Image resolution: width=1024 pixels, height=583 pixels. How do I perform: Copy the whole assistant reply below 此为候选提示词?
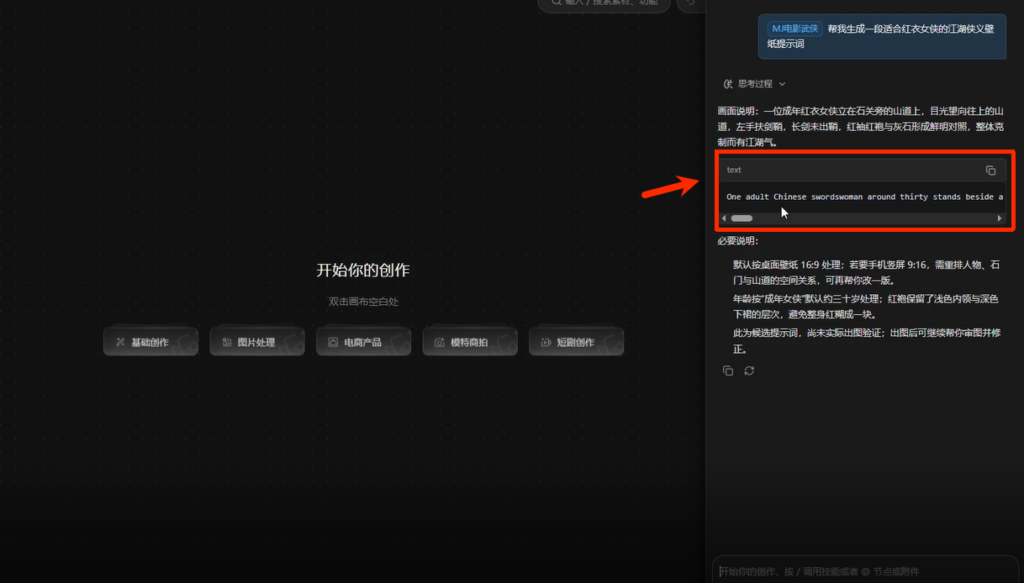728,371
